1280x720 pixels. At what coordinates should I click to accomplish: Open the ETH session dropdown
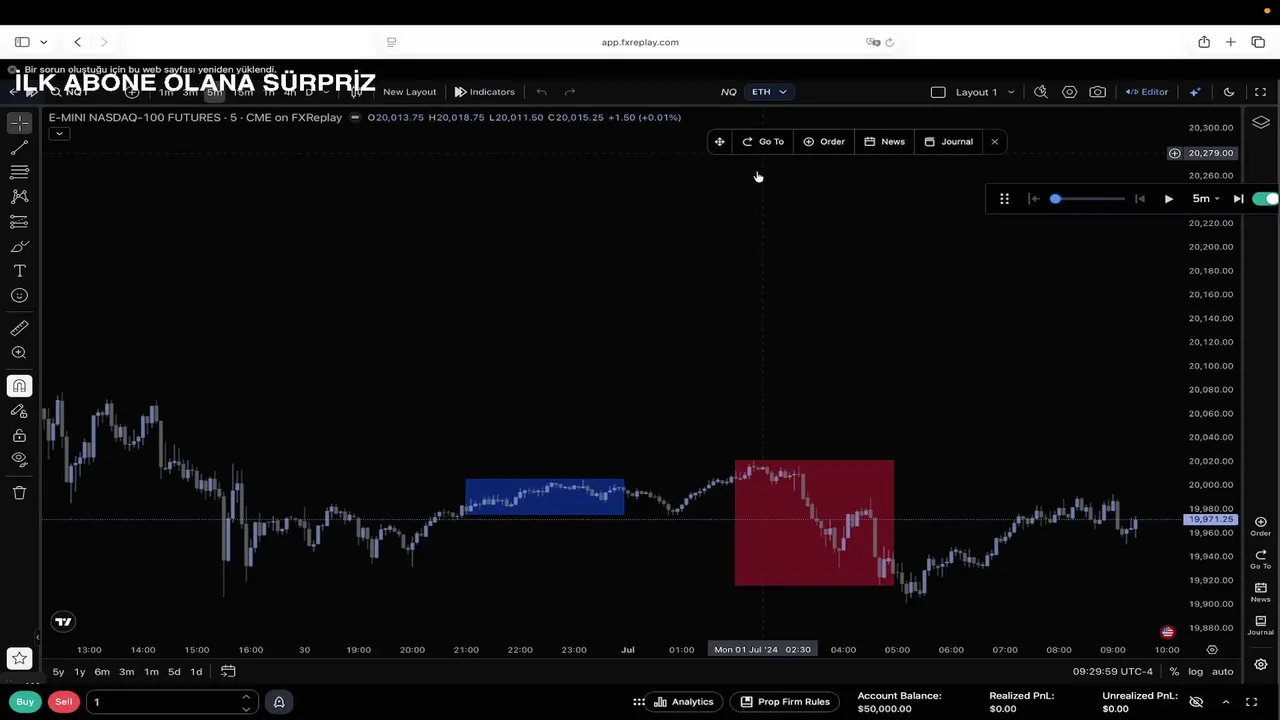pos(769,92)
